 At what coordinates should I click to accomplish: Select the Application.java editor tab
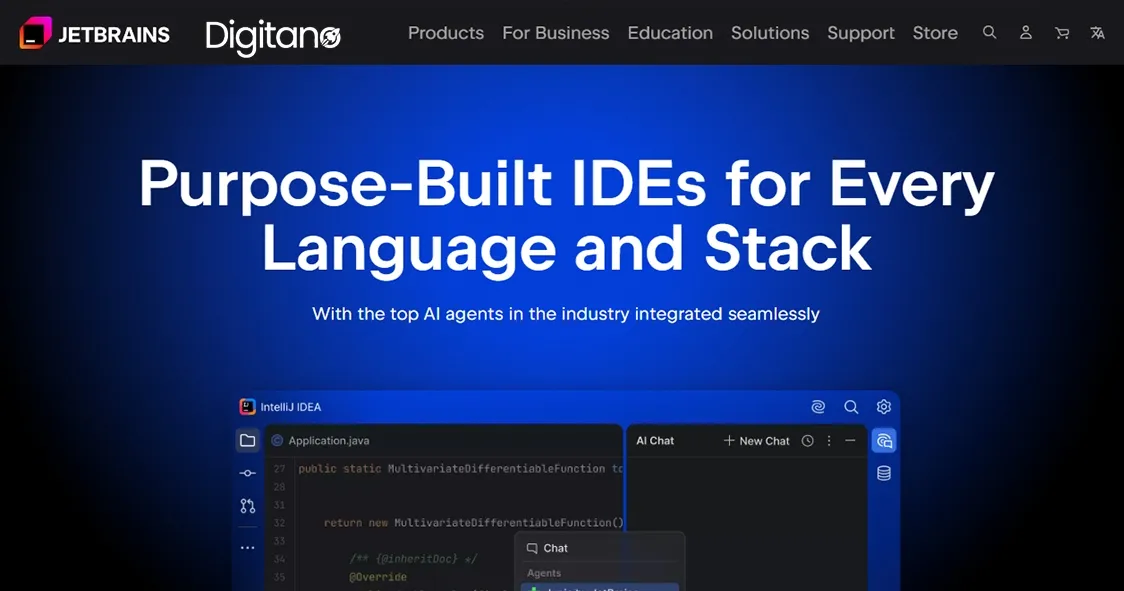320,440
